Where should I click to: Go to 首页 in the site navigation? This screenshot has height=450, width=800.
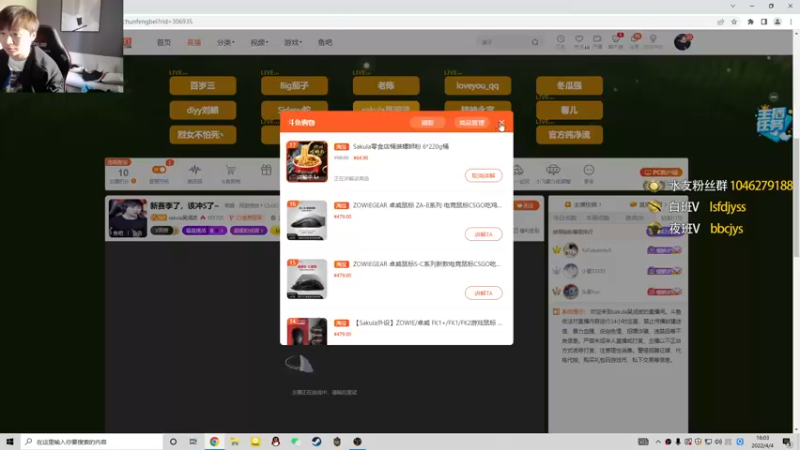tap(164, 42)
